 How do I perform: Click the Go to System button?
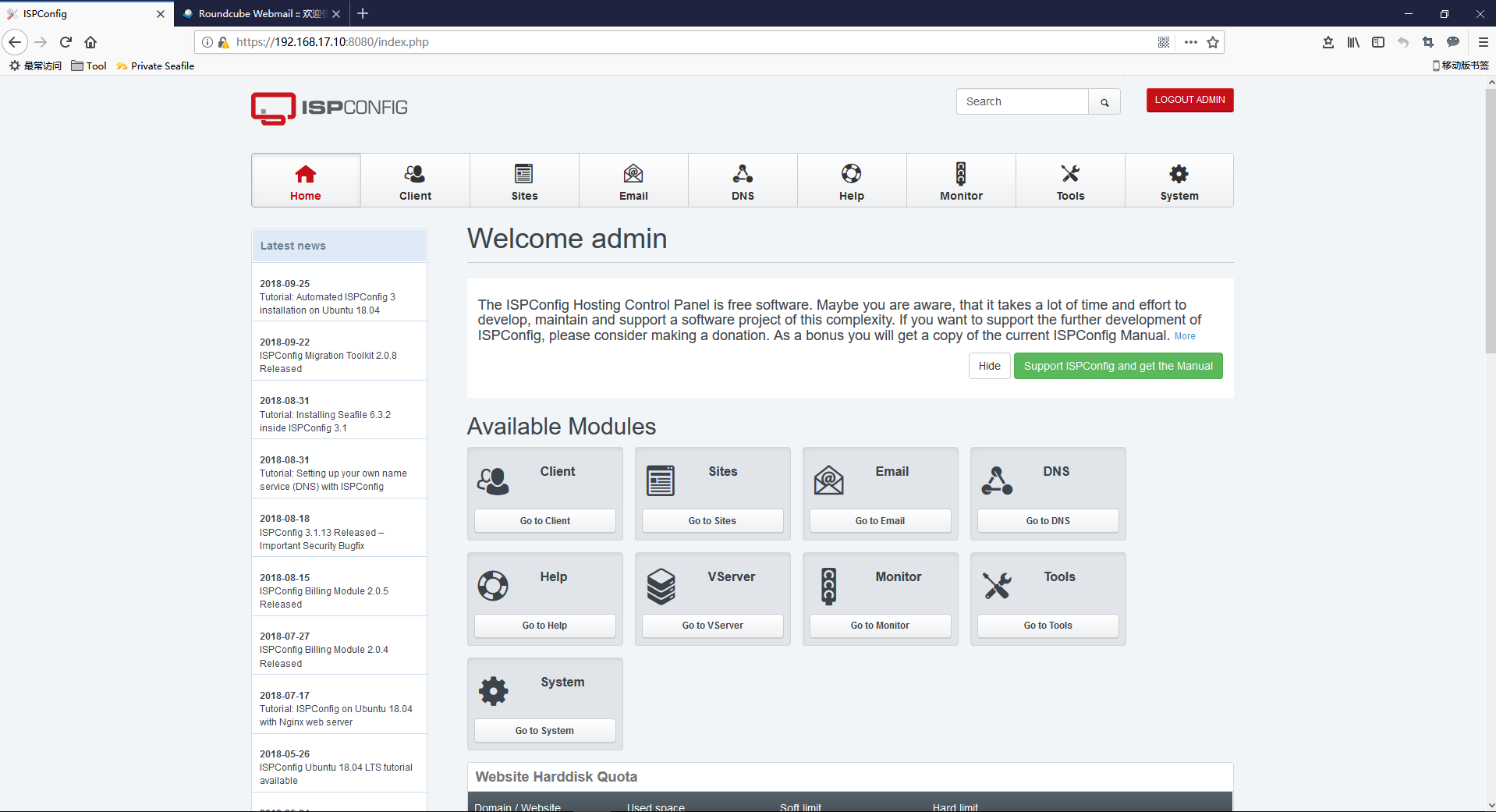(545, 731)
